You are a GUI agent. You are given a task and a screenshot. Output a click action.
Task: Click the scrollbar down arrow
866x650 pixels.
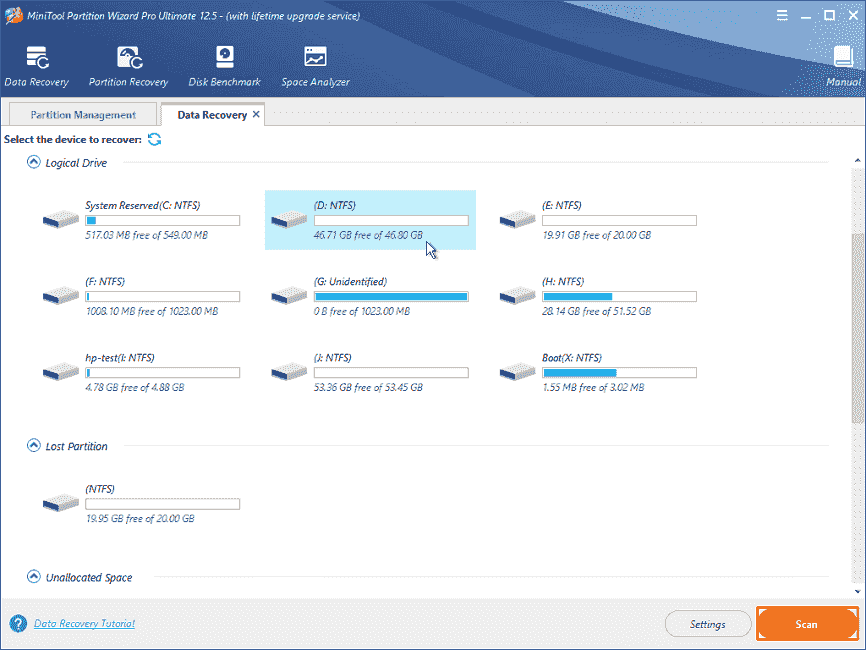tap(857, 591)
